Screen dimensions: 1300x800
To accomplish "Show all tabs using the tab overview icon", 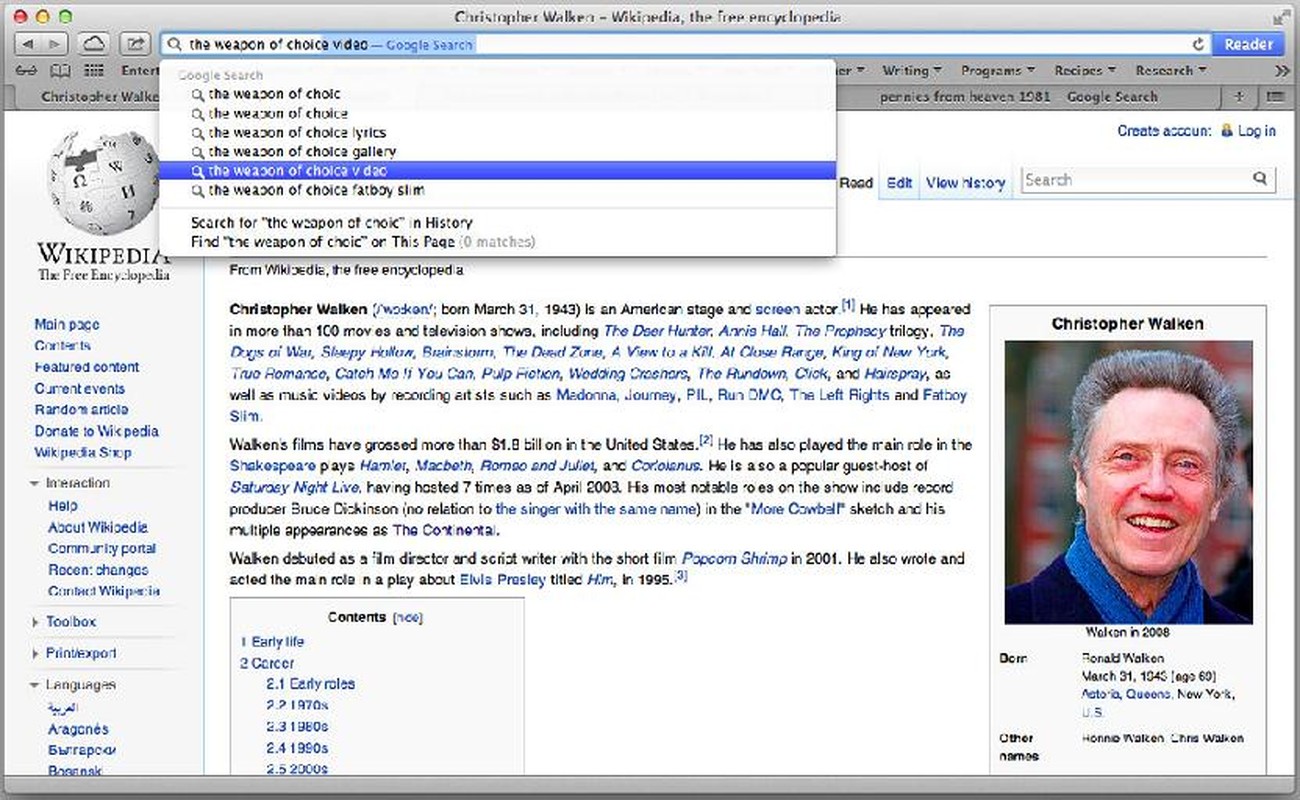I will [x=1274, y=97].
